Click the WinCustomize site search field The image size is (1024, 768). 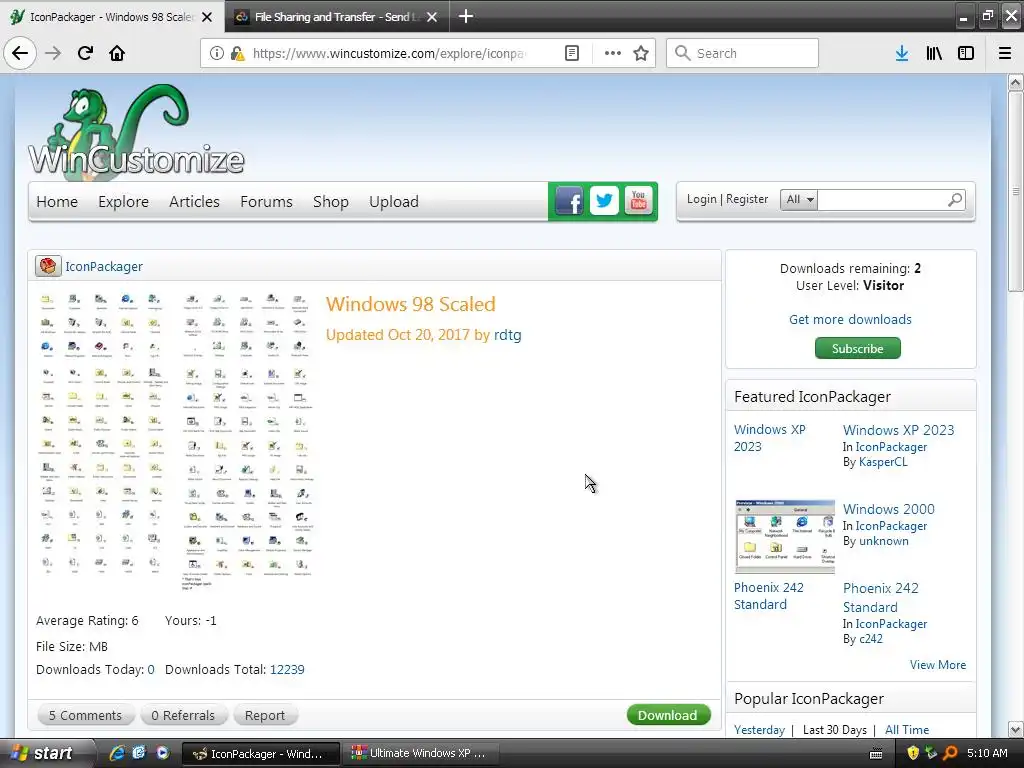coord(882,200)
